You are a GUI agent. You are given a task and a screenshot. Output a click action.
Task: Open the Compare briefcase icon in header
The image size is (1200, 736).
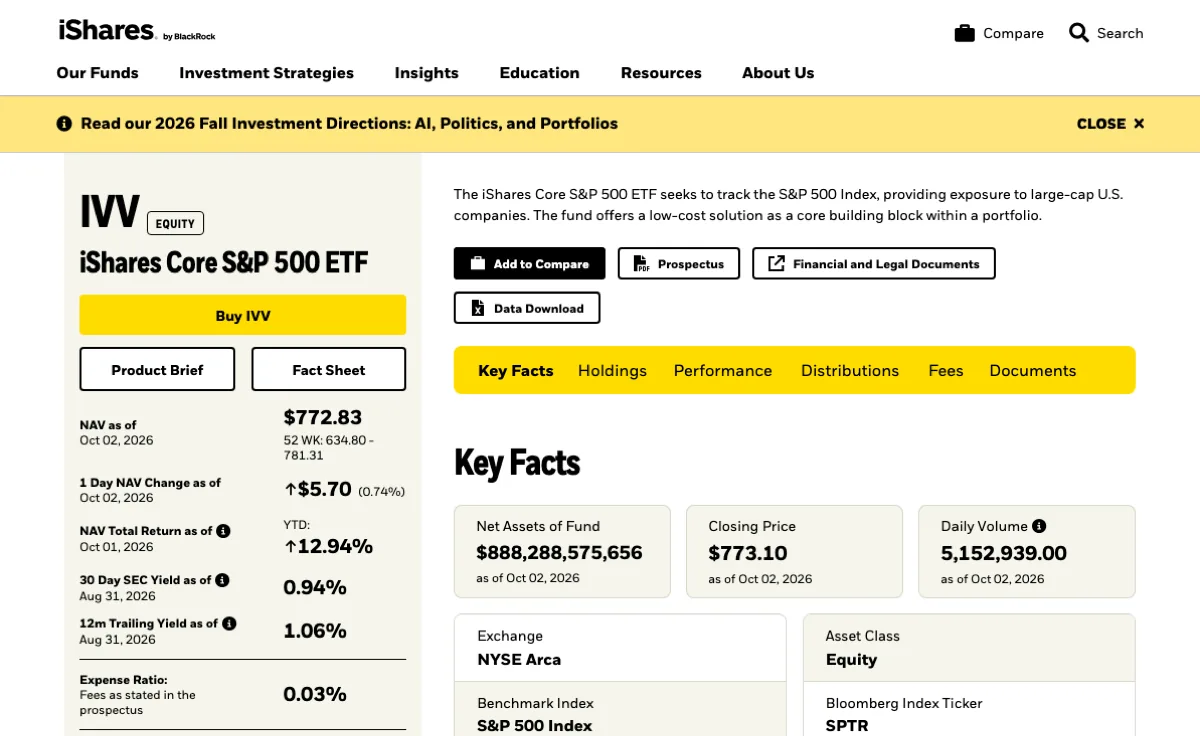[964, 33]
